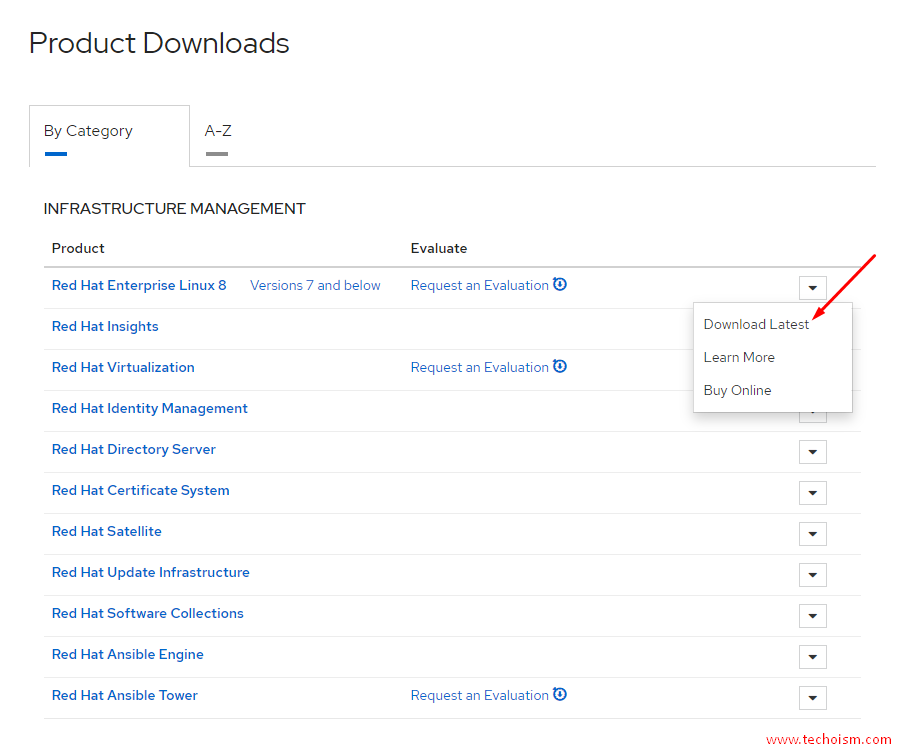Open the Red Hat Identity Management link
903x753 pixels.
click(x=150, y=408)
